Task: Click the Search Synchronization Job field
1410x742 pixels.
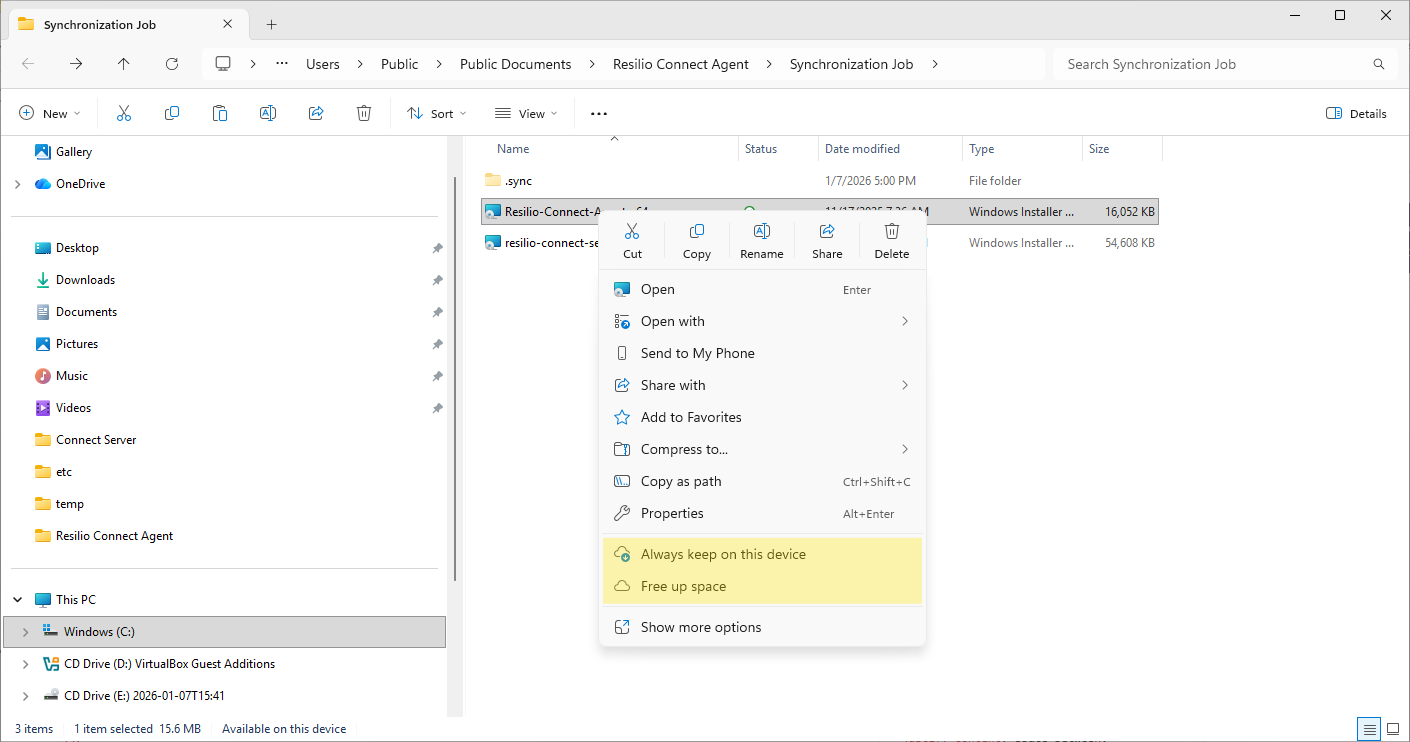Action: [1210, 64]
